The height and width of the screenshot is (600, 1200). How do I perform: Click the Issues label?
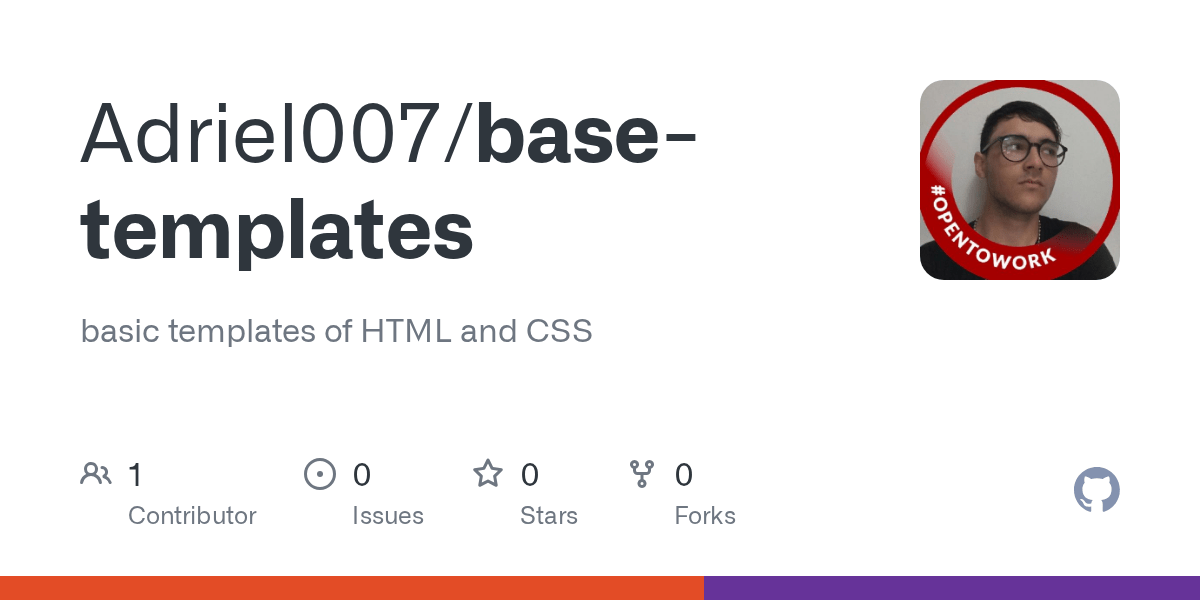coord(388,516)
